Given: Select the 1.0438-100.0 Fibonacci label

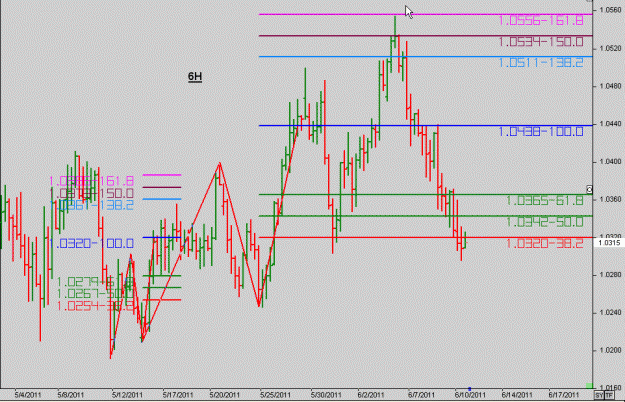Looking at the screenshot, I should pyautogui.click(x=541, y=131).
